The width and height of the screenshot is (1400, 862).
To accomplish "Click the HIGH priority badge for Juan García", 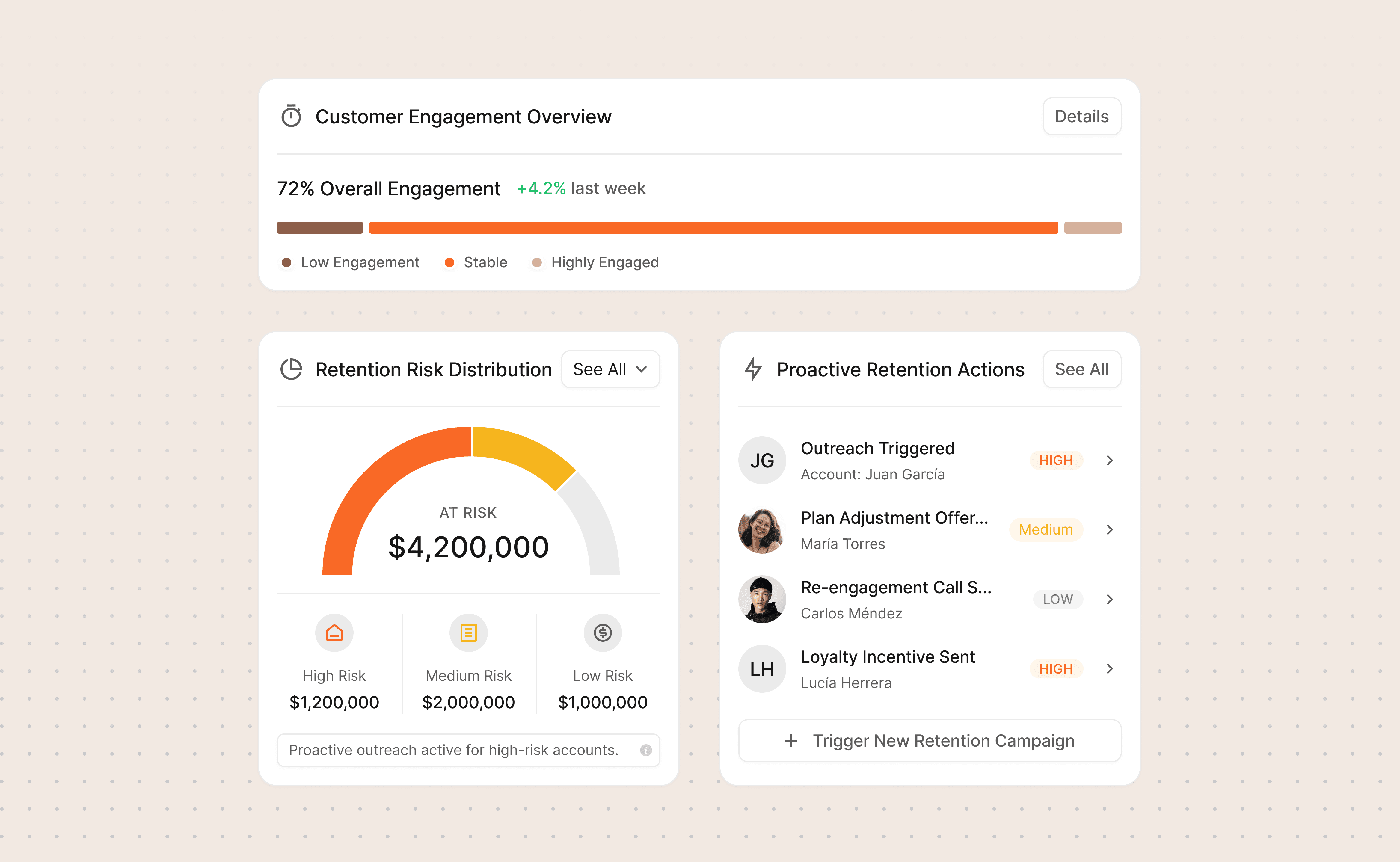I will tap(1056, 461).
